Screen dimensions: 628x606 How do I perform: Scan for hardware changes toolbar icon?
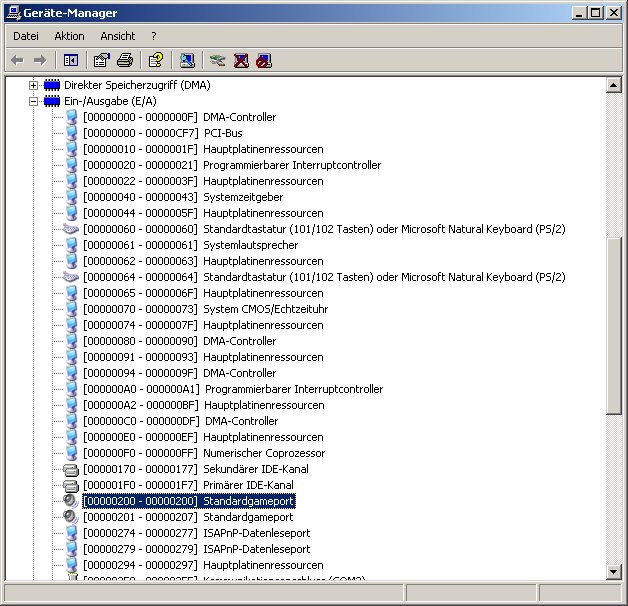[188, 60]
